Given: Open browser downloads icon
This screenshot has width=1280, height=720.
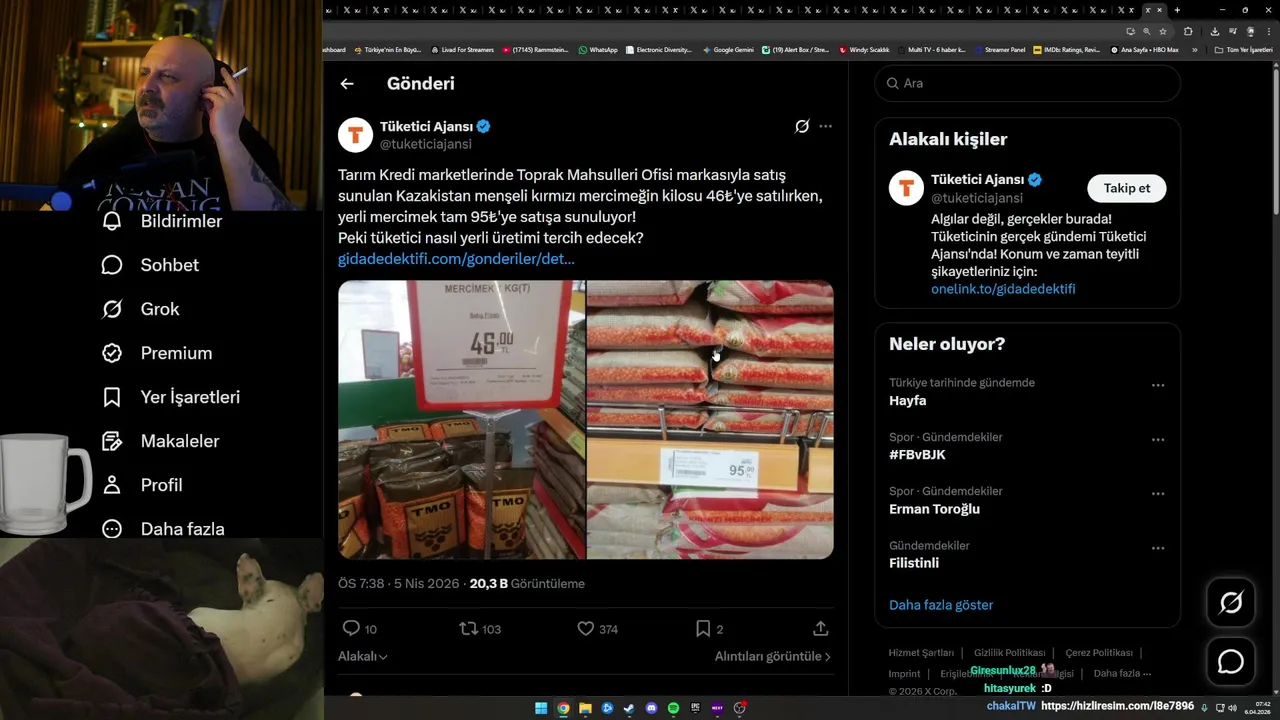Looking at the screenshot, I should [x=1215, y=31].
